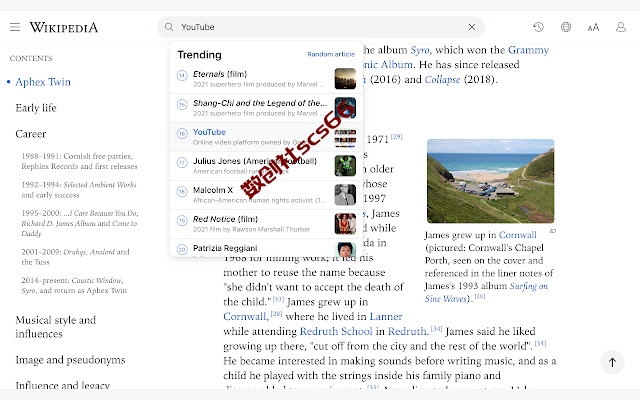The width and height of the screenshot is (640, 400).
Task: Click the Red Notice thumbnail
Action: [x=345, y=224]
